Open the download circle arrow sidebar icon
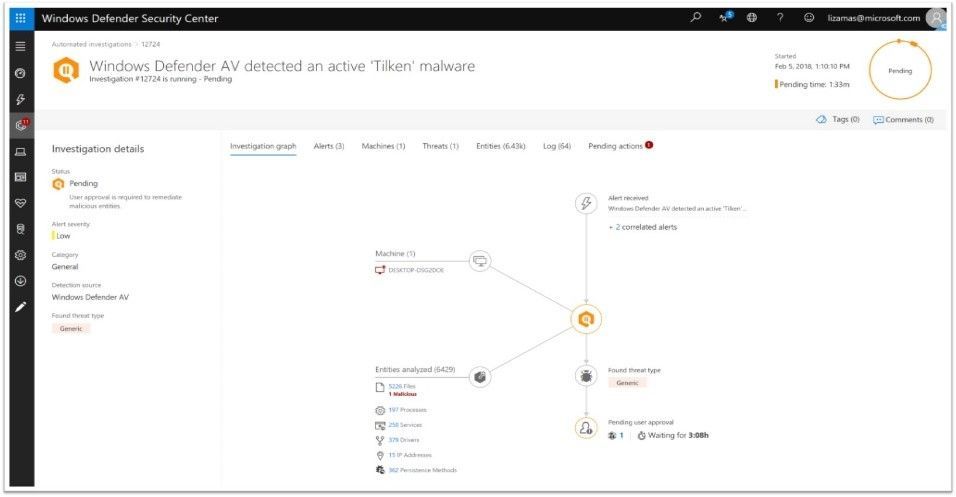 (20, 281)
